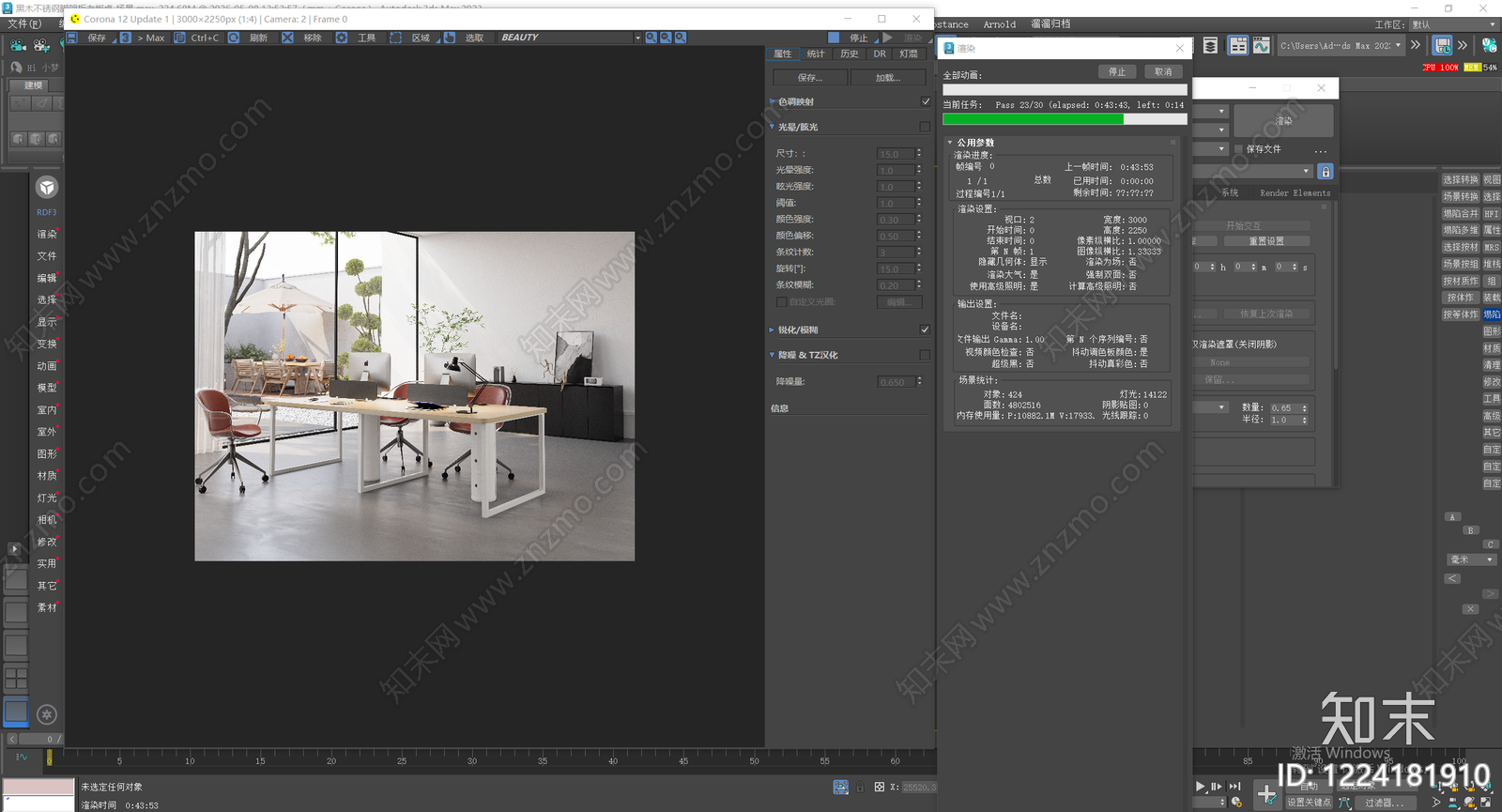1502x812 pixels.
Task: Click the autosave disk icon in main toolbar
Action: coord(1442,45)
